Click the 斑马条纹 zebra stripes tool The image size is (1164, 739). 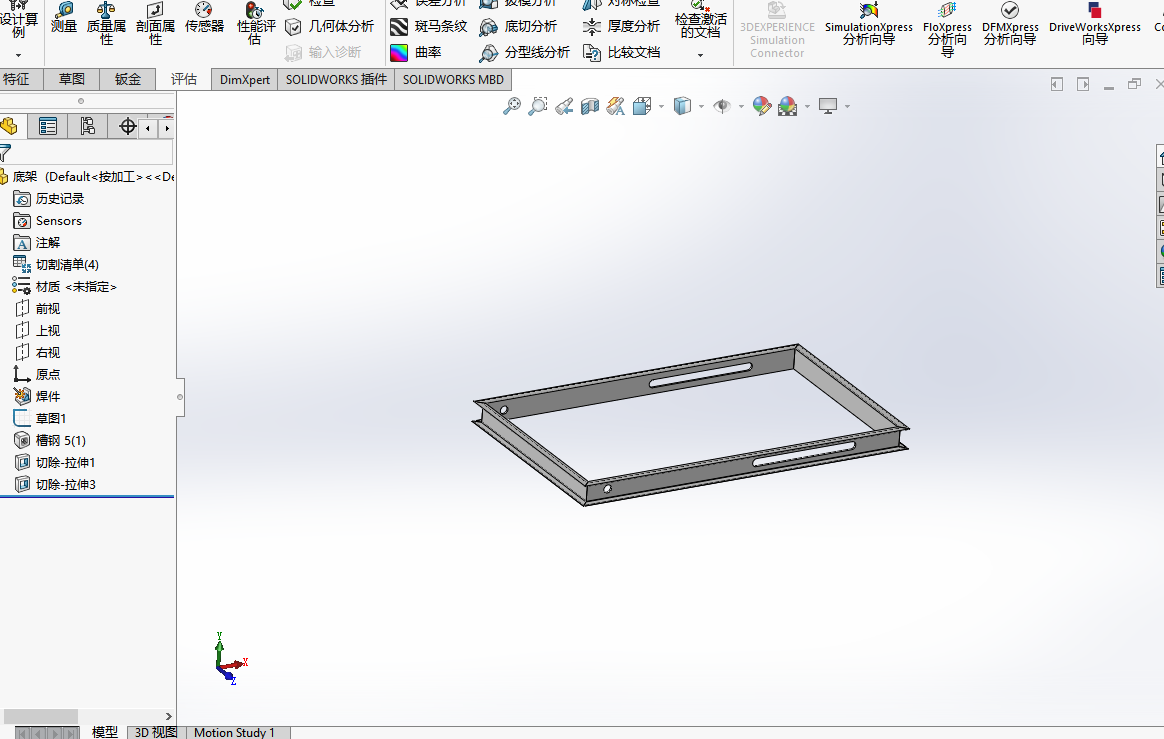coord(428,27)
